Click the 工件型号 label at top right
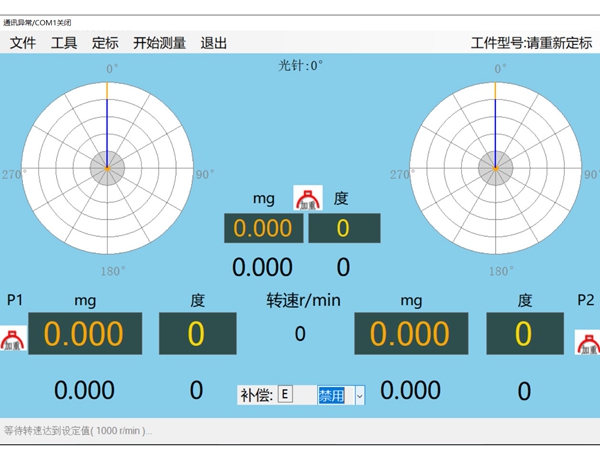Image resolution: width=600 pixels, height=450 pixels. (530, 43)
